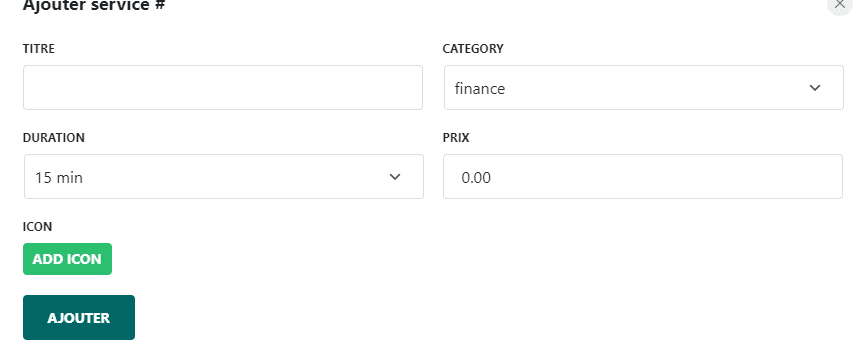Click the 'Ajouter service #' heading

(94, 5)
